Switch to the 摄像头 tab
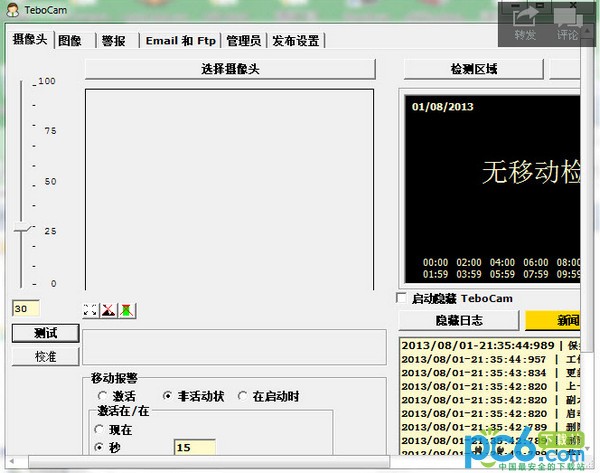 (x=30, y=39)
